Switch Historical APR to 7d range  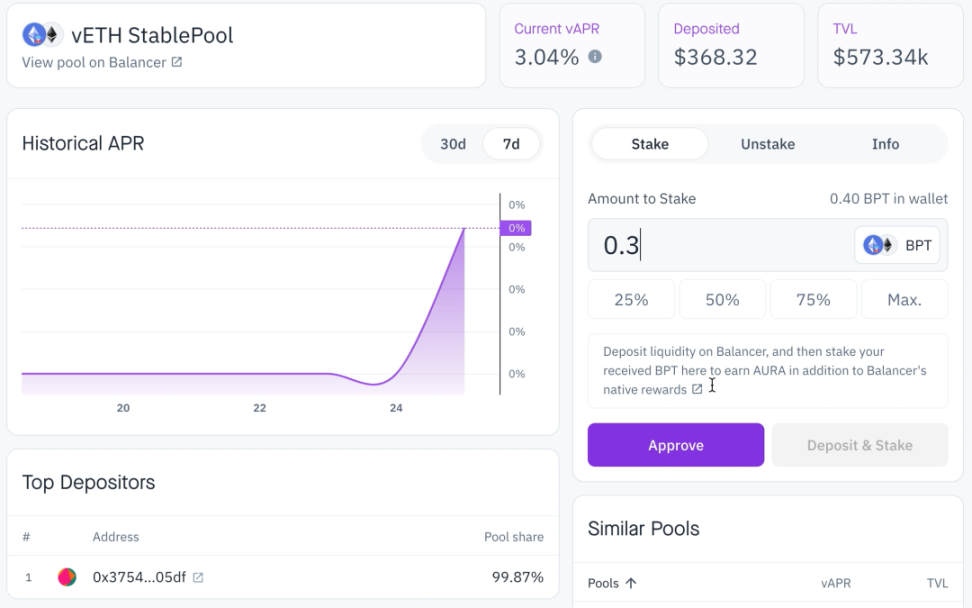[x=511, y=144]
